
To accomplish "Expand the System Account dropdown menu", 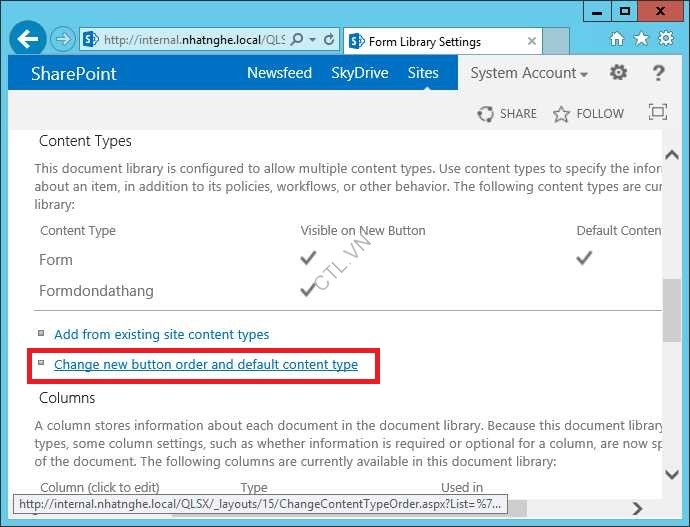I will pyautogui.click(x=529, y=73).
